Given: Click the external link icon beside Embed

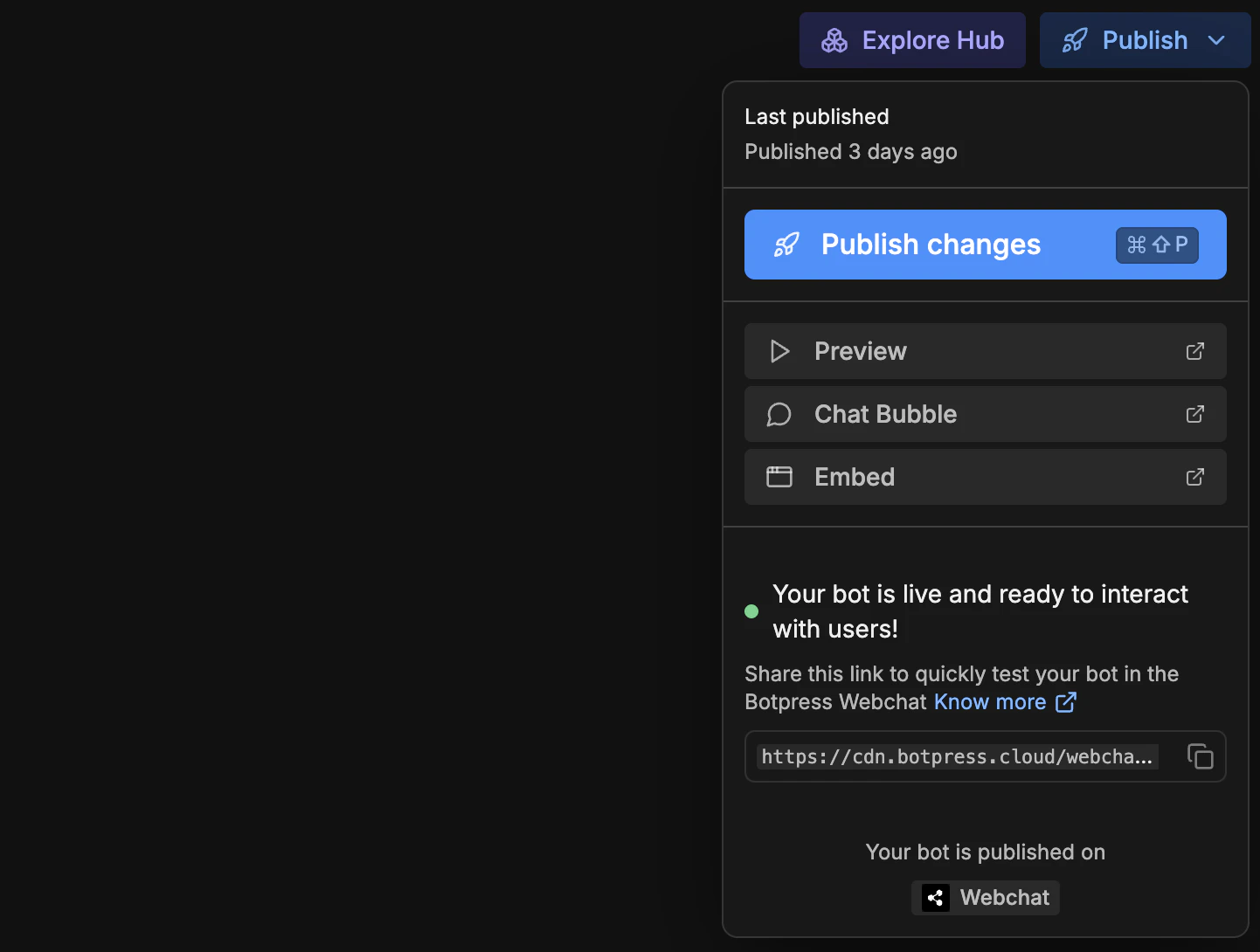Looking at the screenshot, I should pos(1194,477).
